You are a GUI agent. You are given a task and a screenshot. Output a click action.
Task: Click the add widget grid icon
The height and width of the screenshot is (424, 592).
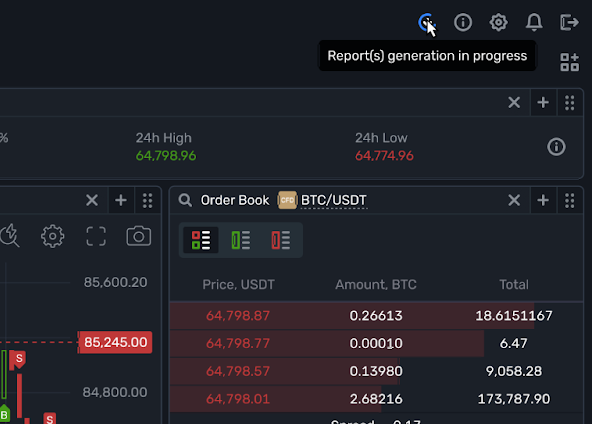click(569, 62)
